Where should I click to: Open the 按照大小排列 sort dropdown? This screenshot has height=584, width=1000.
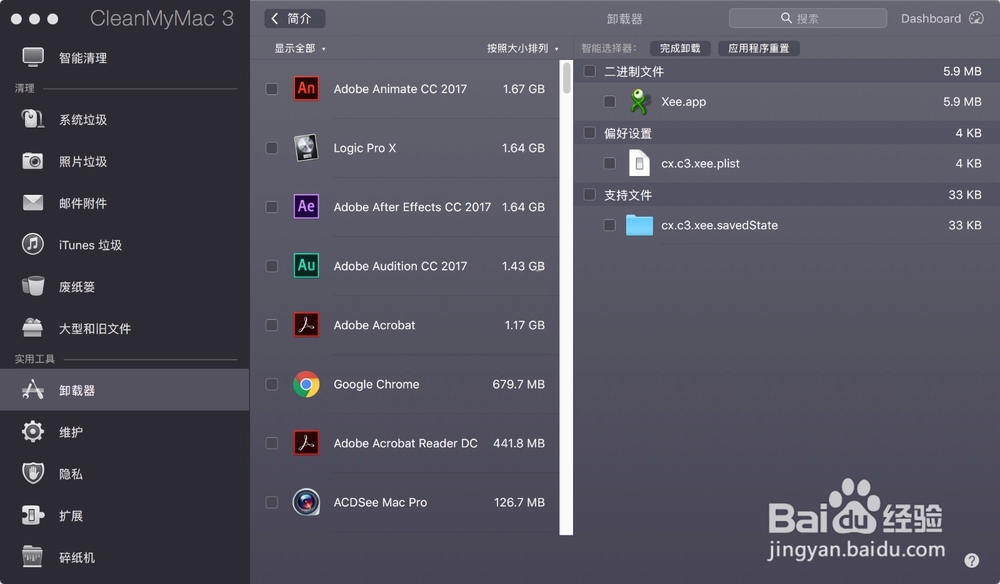coord(522,48)
